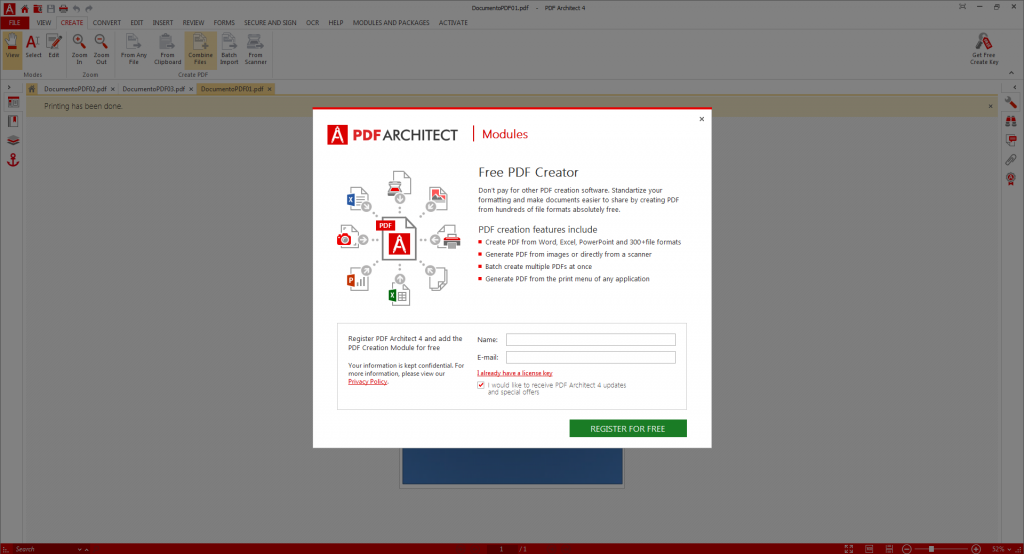Open the EDIT ribbon tab

click(x=136, y=22)
